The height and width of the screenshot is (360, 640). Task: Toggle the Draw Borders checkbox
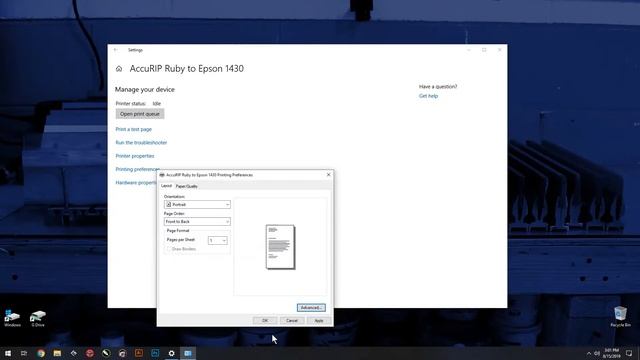(x=168, y=249)
